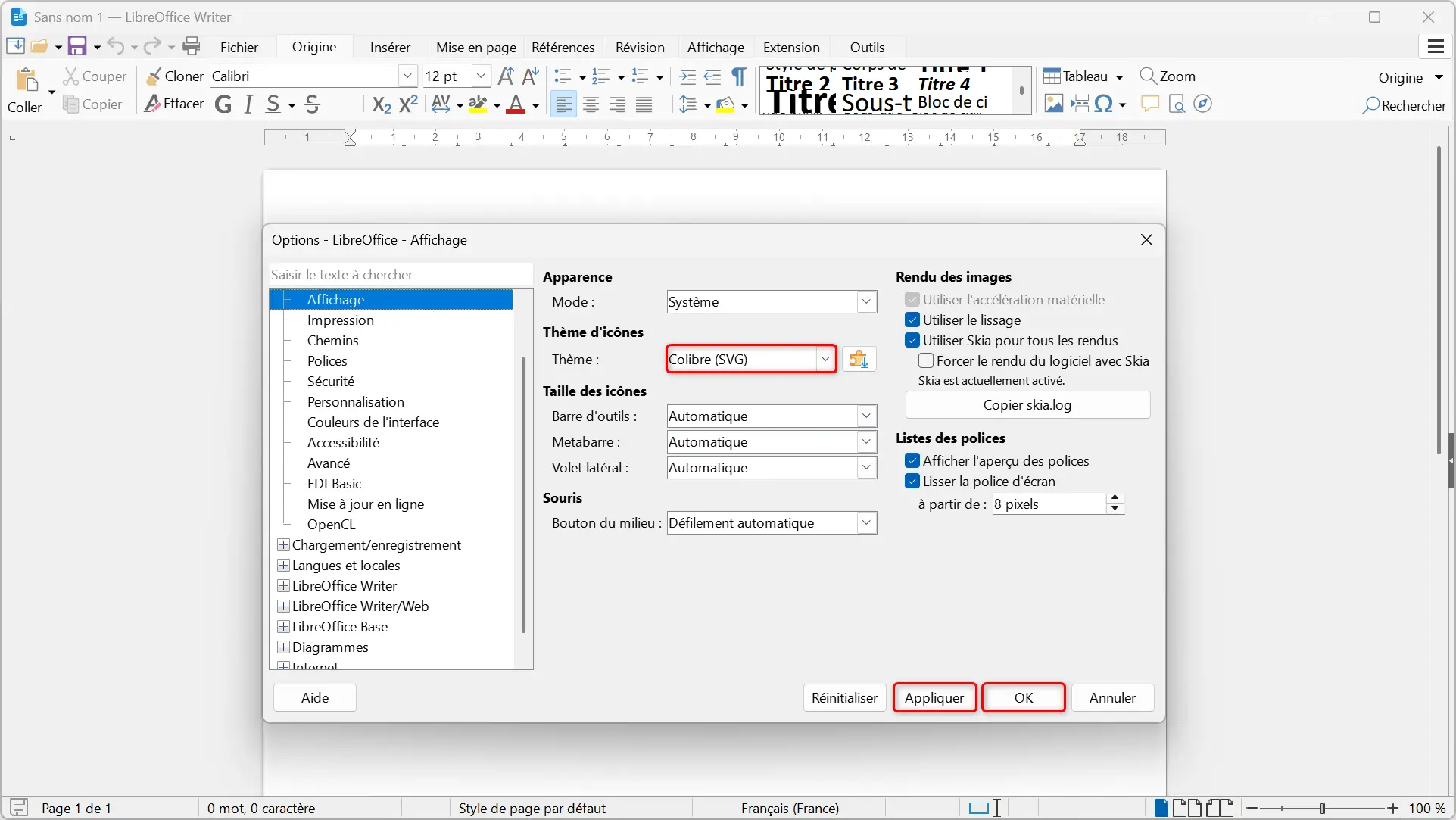Toggle formatting marks (pilcrow)

point(739,76)
